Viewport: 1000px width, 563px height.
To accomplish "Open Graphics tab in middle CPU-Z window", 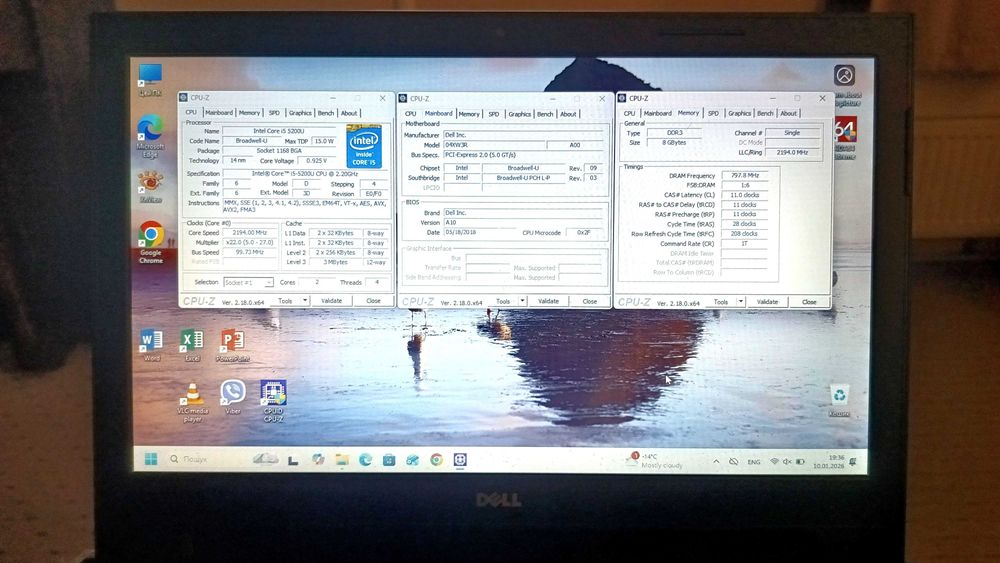I will tap(519, 113).
